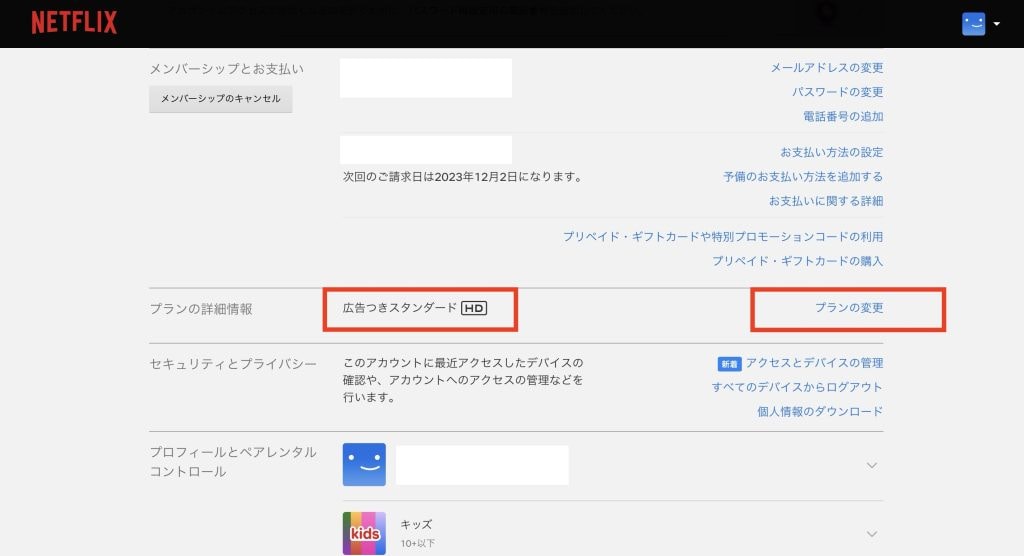Click すべてのデバイスからログアウト link
This screenshot has width=1024, height=556.
[797, 387]
